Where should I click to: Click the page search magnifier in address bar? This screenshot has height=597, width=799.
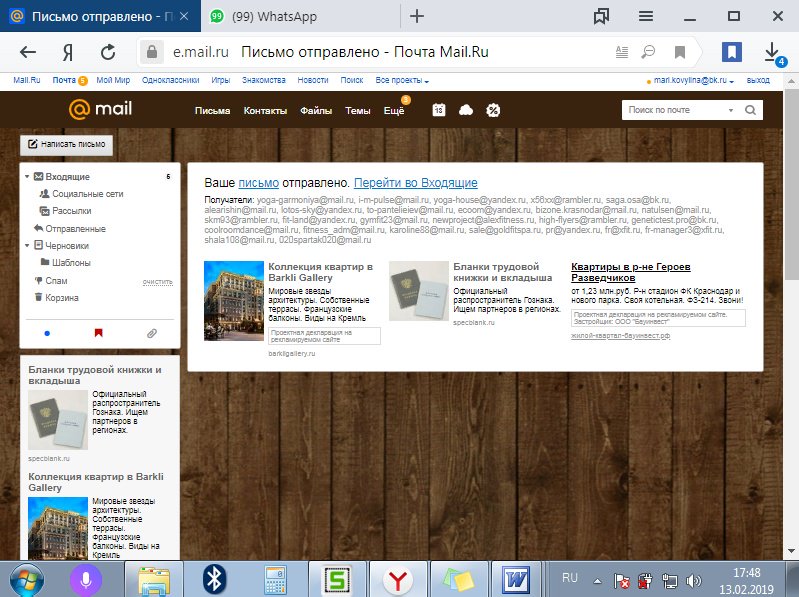point(648,51)
